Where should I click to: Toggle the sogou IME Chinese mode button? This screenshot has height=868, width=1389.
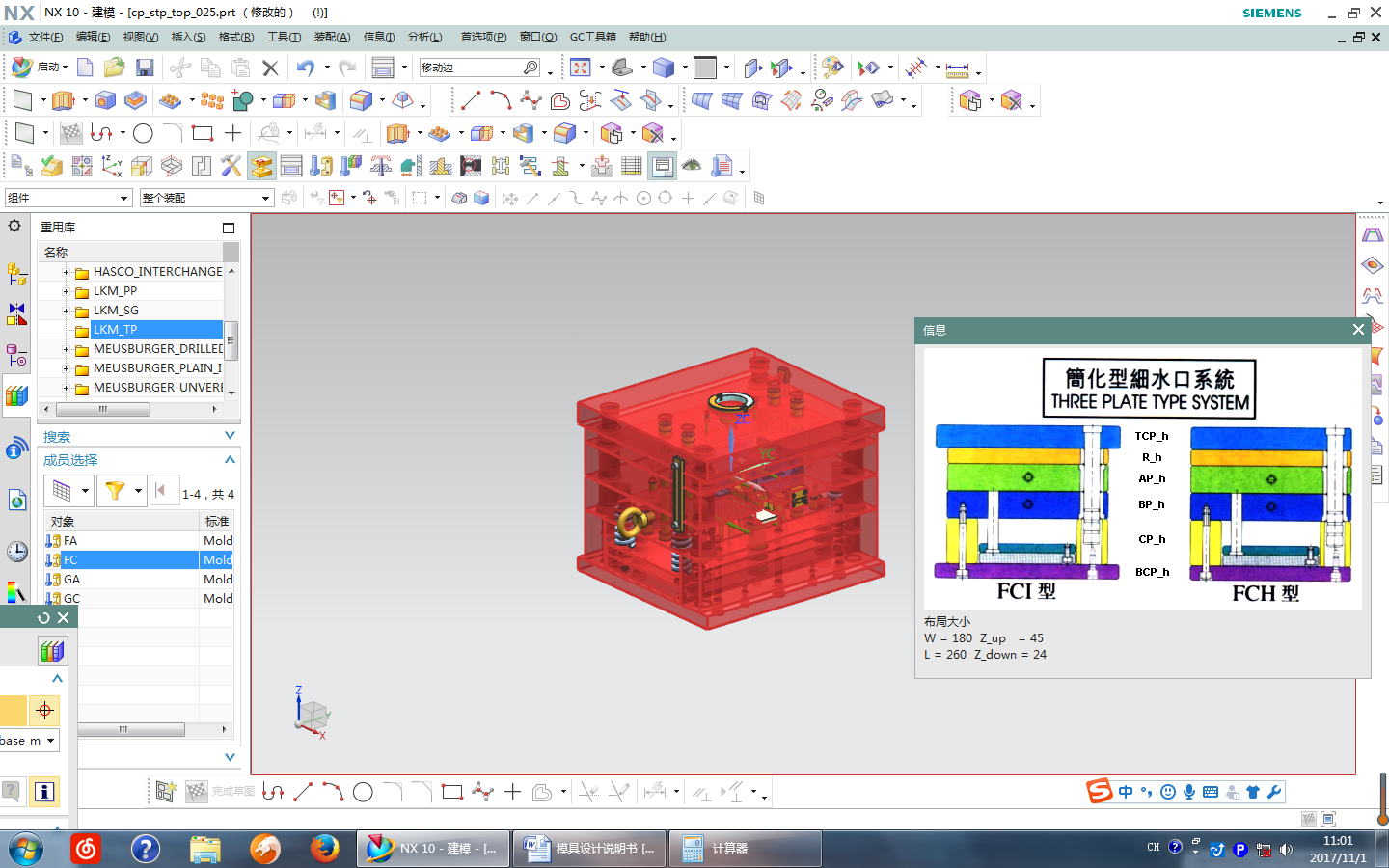click(1126, 792)
